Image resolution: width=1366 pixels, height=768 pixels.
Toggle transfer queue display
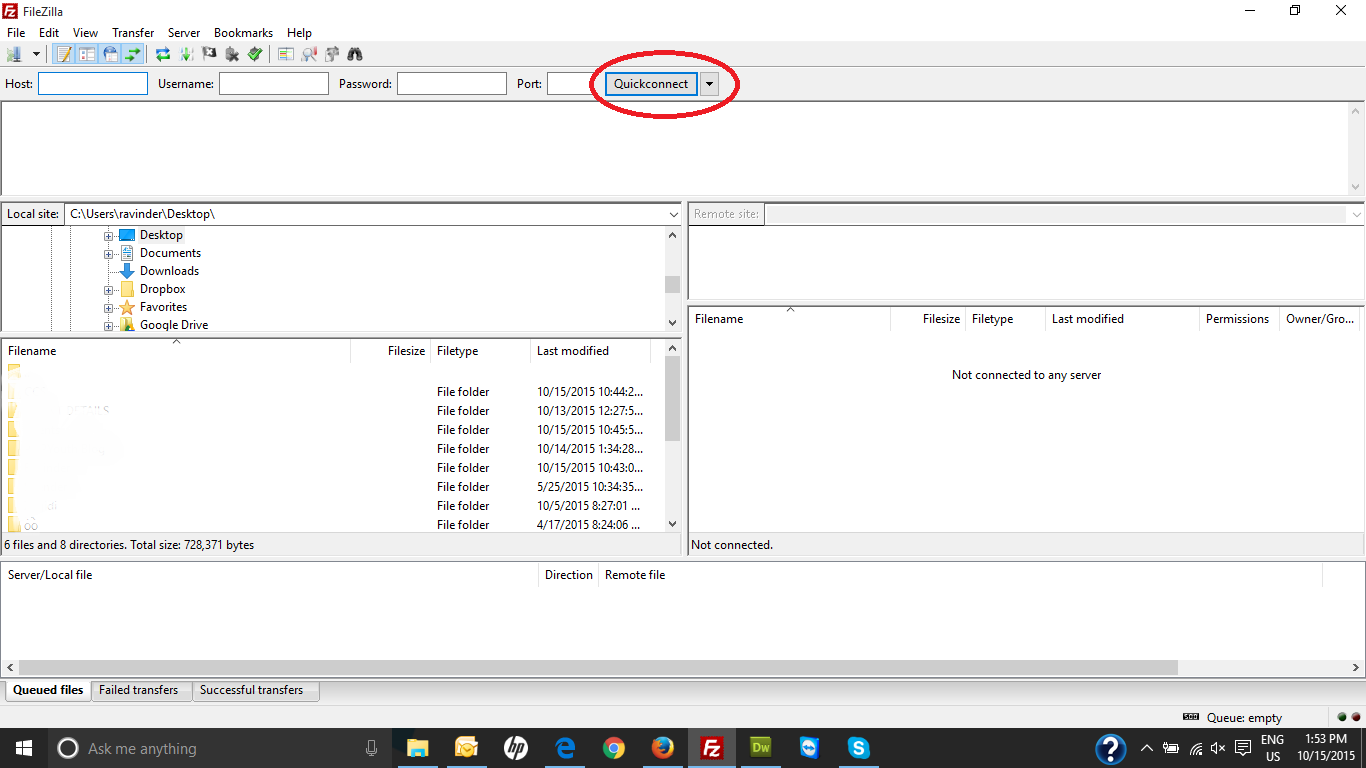132,54
